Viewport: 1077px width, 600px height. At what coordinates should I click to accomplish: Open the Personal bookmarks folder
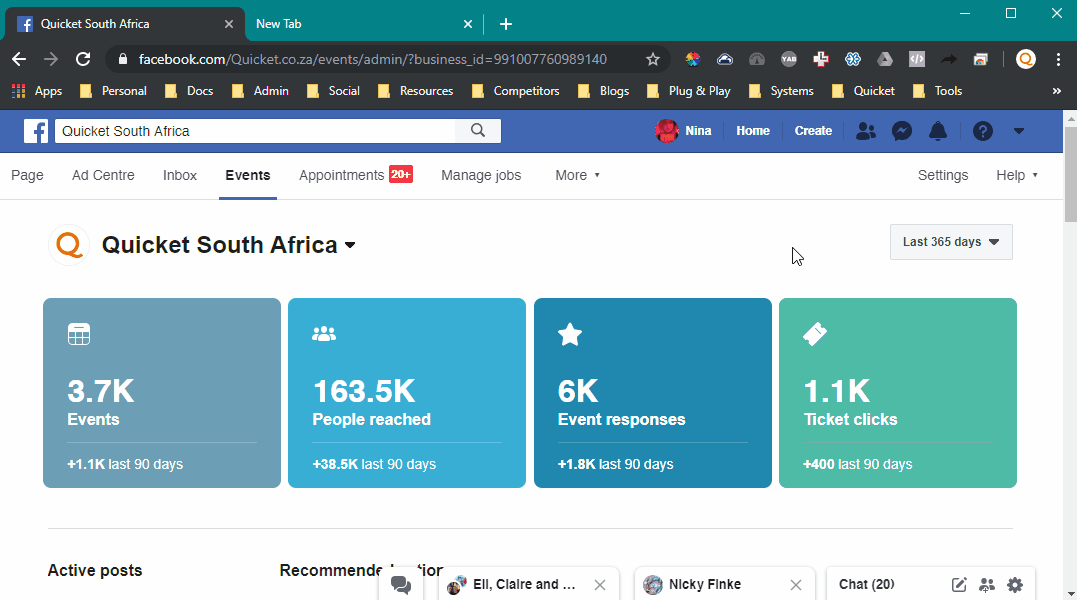click(x=113, y=91)
